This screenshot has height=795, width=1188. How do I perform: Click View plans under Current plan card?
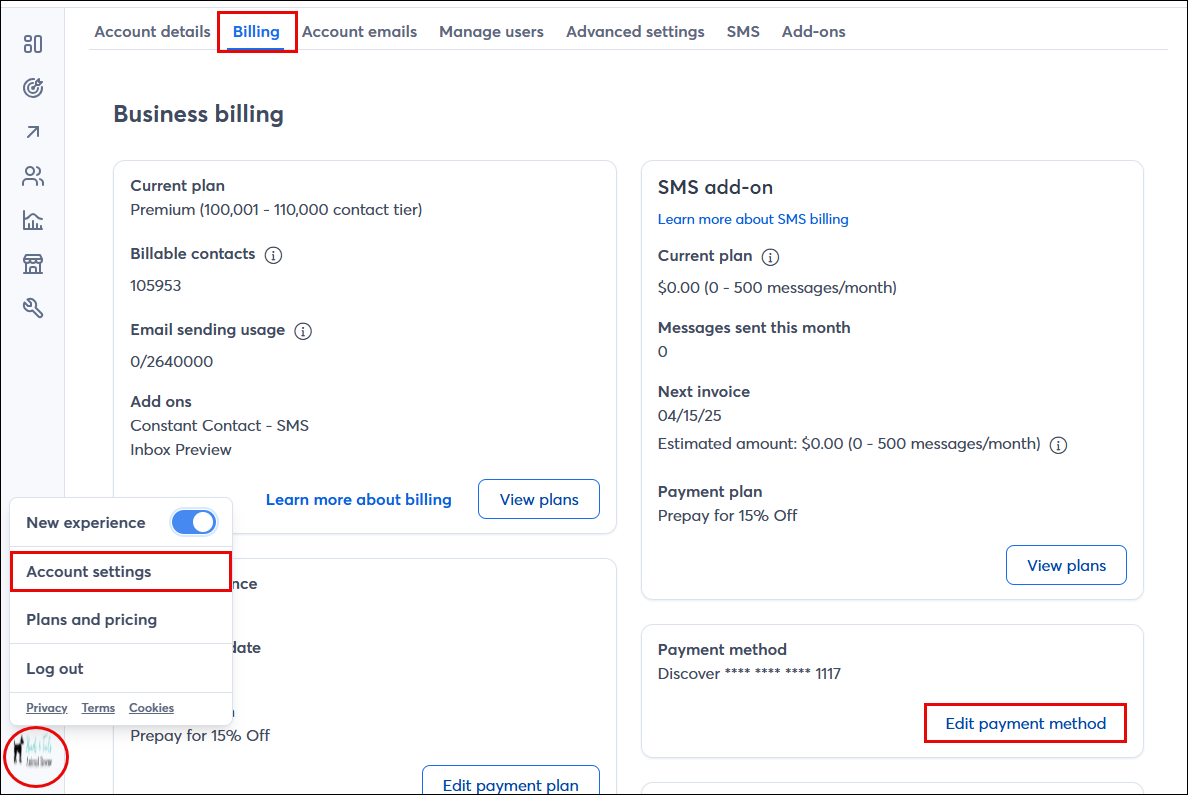(539, 499)
